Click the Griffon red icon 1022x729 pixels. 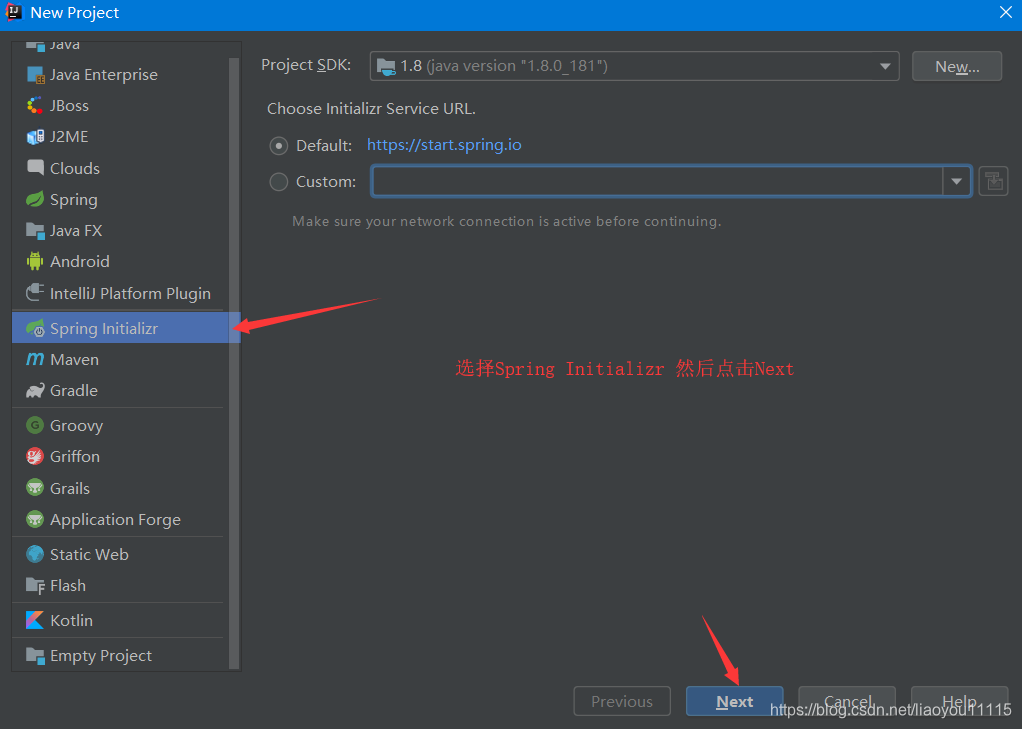tap(35, 456)
